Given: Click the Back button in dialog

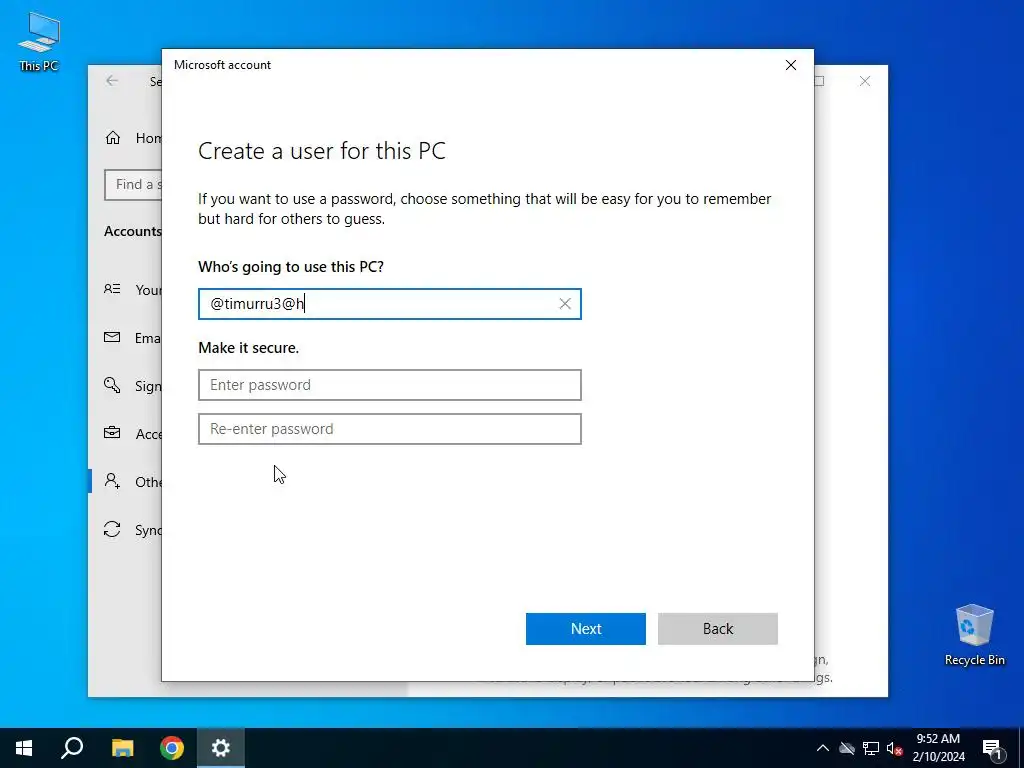Looking at the screenshot, I should pos(718,629).
